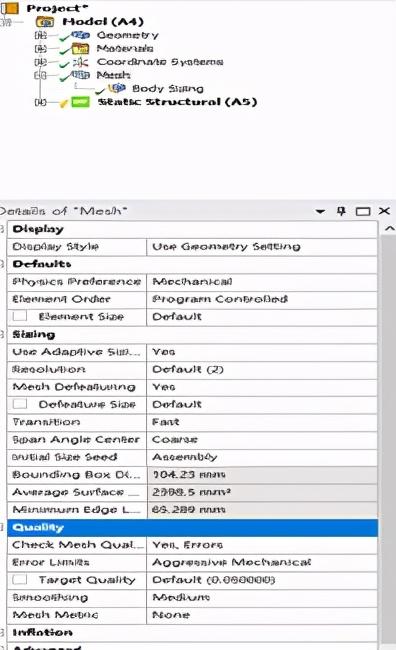Open Span Angle Center value Coarse
396x650 pixels.
tap(262, 439)
